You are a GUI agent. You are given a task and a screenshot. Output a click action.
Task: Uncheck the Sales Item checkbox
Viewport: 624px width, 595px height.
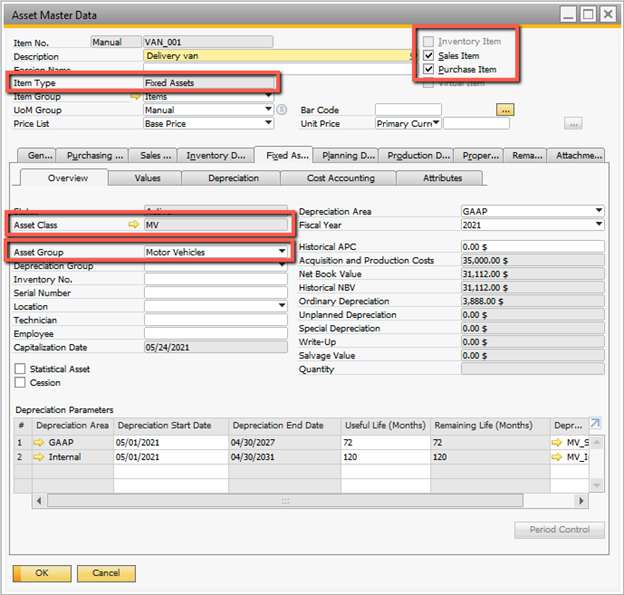click(x=428, y=55)
